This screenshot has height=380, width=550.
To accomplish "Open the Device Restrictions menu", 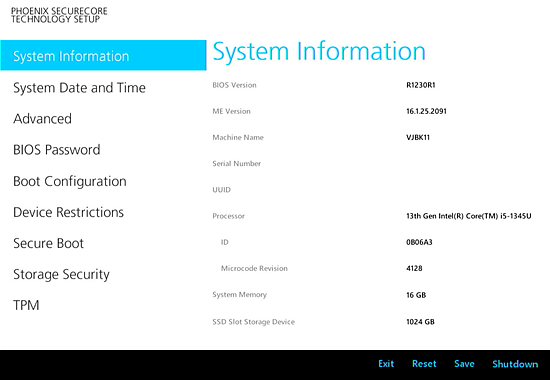I will pos(68,212).
